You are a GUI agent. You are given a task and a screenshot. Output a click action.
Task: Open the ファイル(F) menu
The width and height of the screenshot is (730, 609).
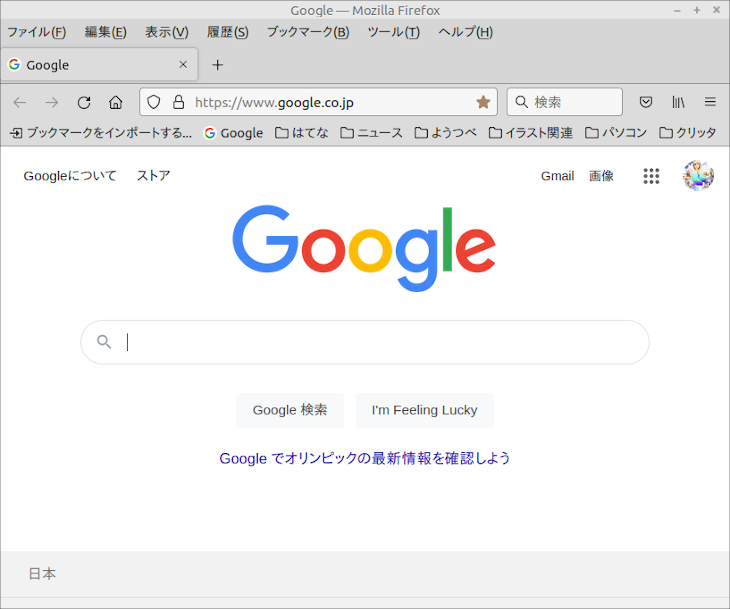pyautogui.click(x=36, y=32)
